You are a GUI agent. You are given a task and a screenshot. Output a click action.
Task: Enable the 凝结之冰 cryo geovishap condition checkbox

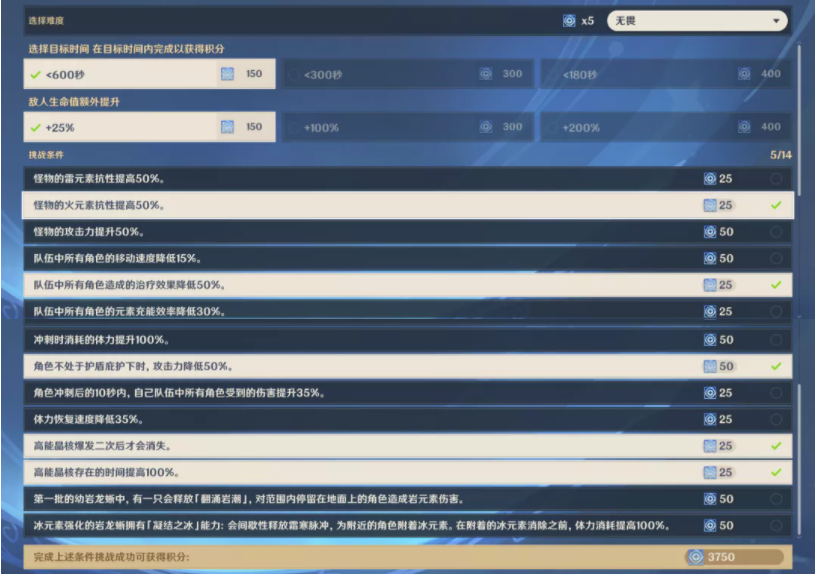(776, 526)
